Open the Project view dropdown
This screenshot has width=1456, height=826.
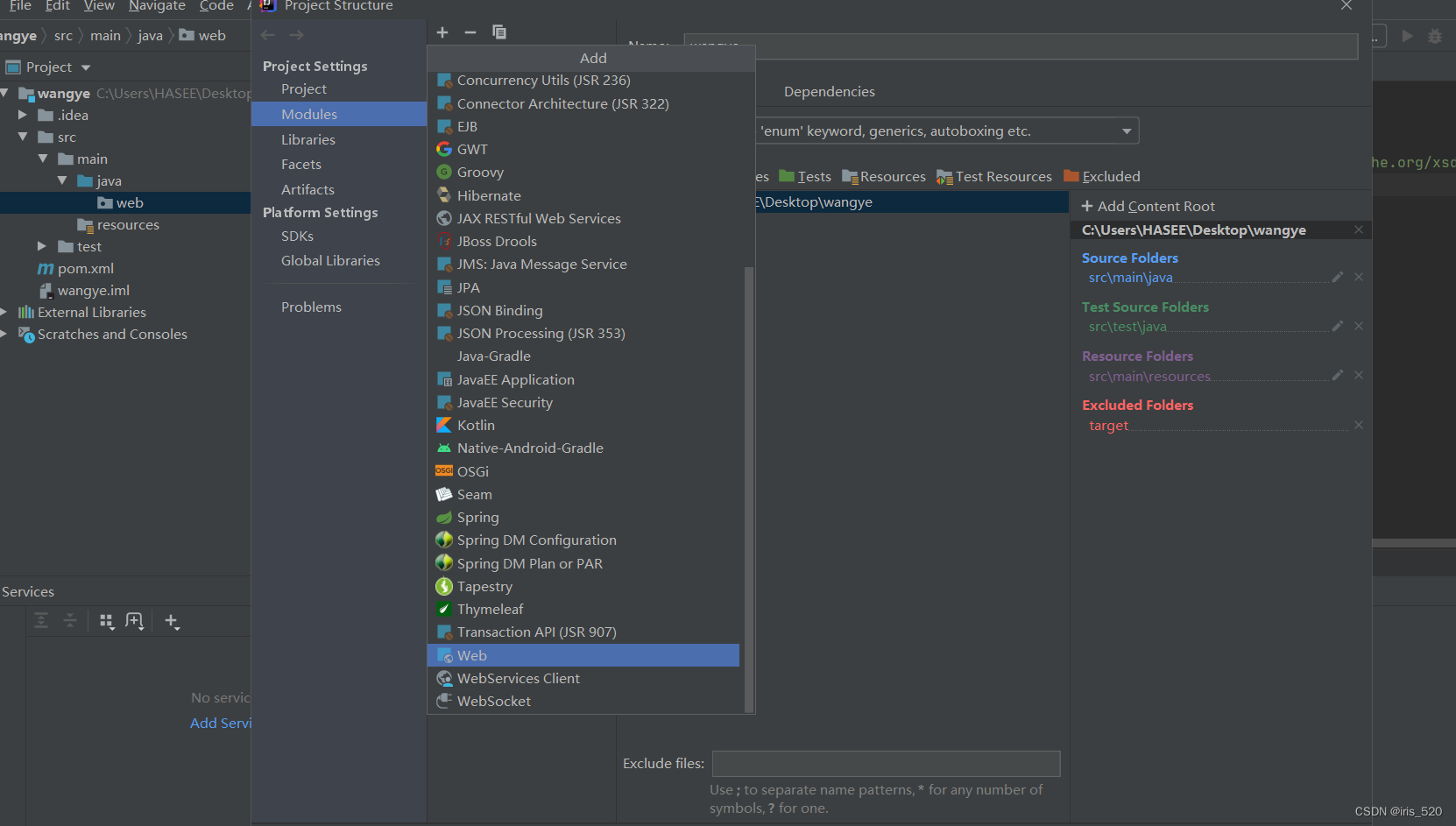tap(86, 67)
